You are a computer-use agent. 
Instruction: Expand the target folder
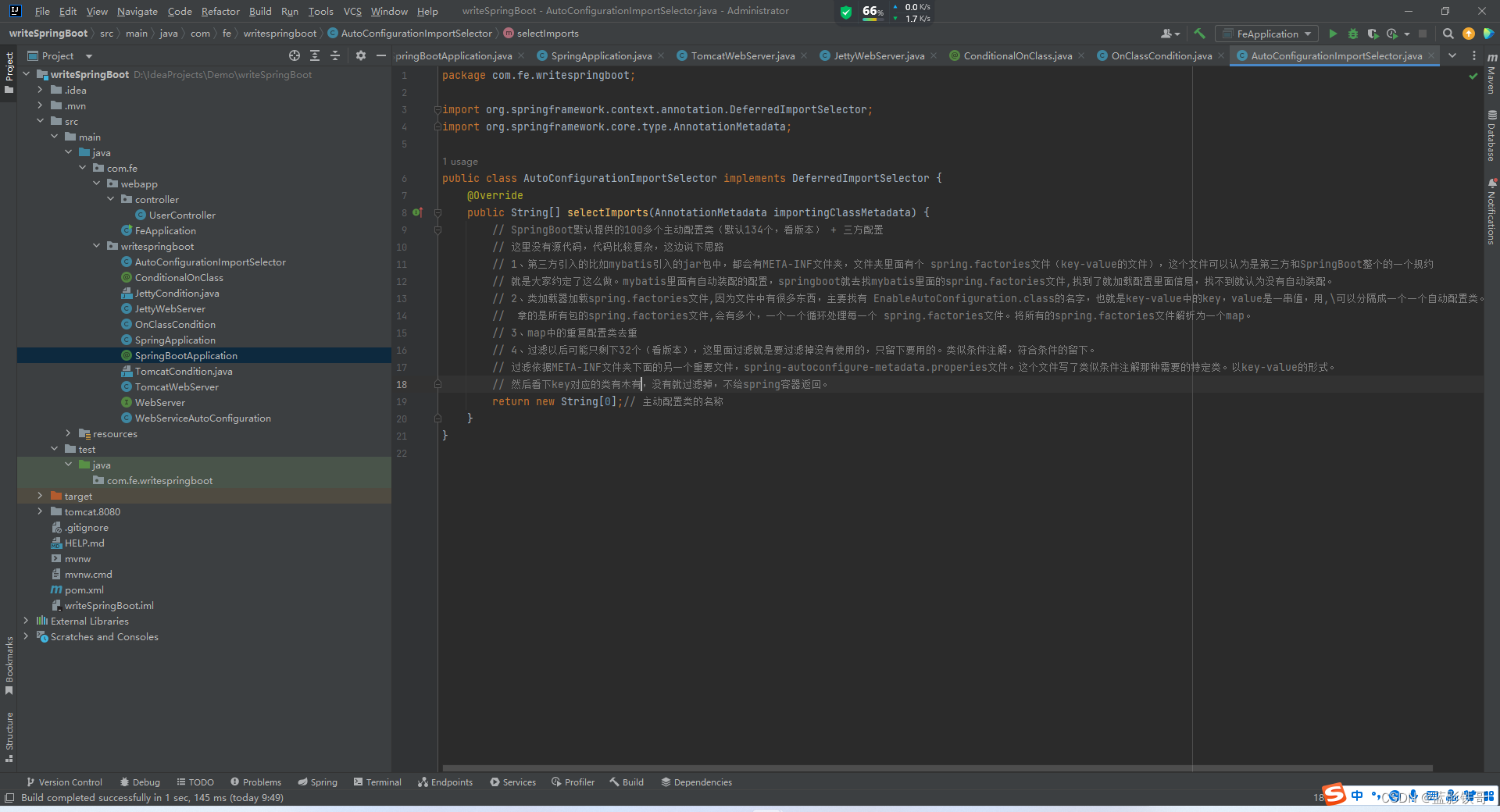[40, 496]
